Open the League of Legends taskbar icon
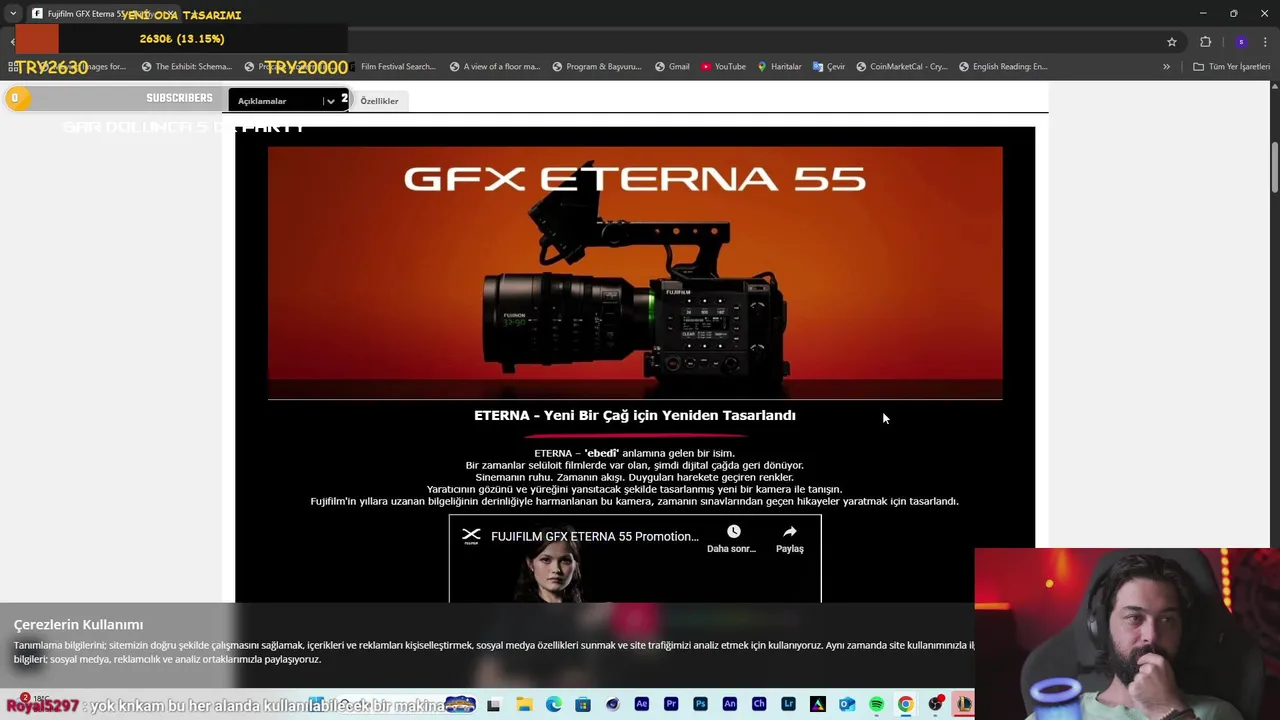The width and height of the screenshot is (1280, 720). 963,705
